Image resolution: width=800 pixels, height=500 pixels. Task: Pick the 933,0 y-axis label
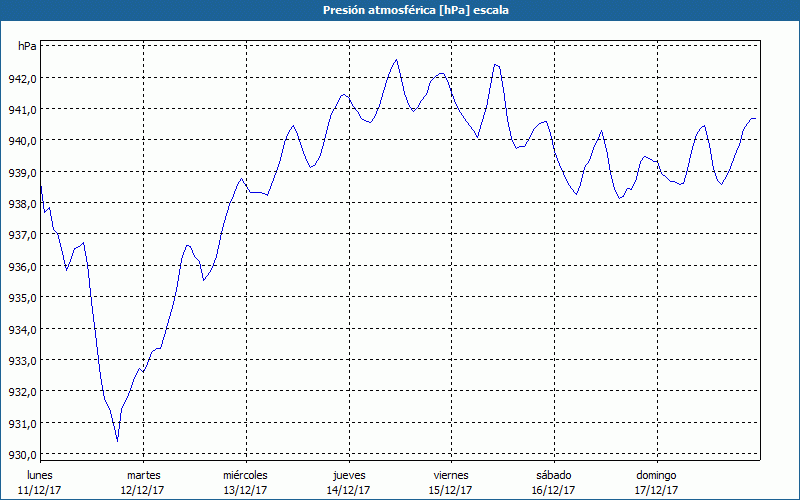coord(24,361)
